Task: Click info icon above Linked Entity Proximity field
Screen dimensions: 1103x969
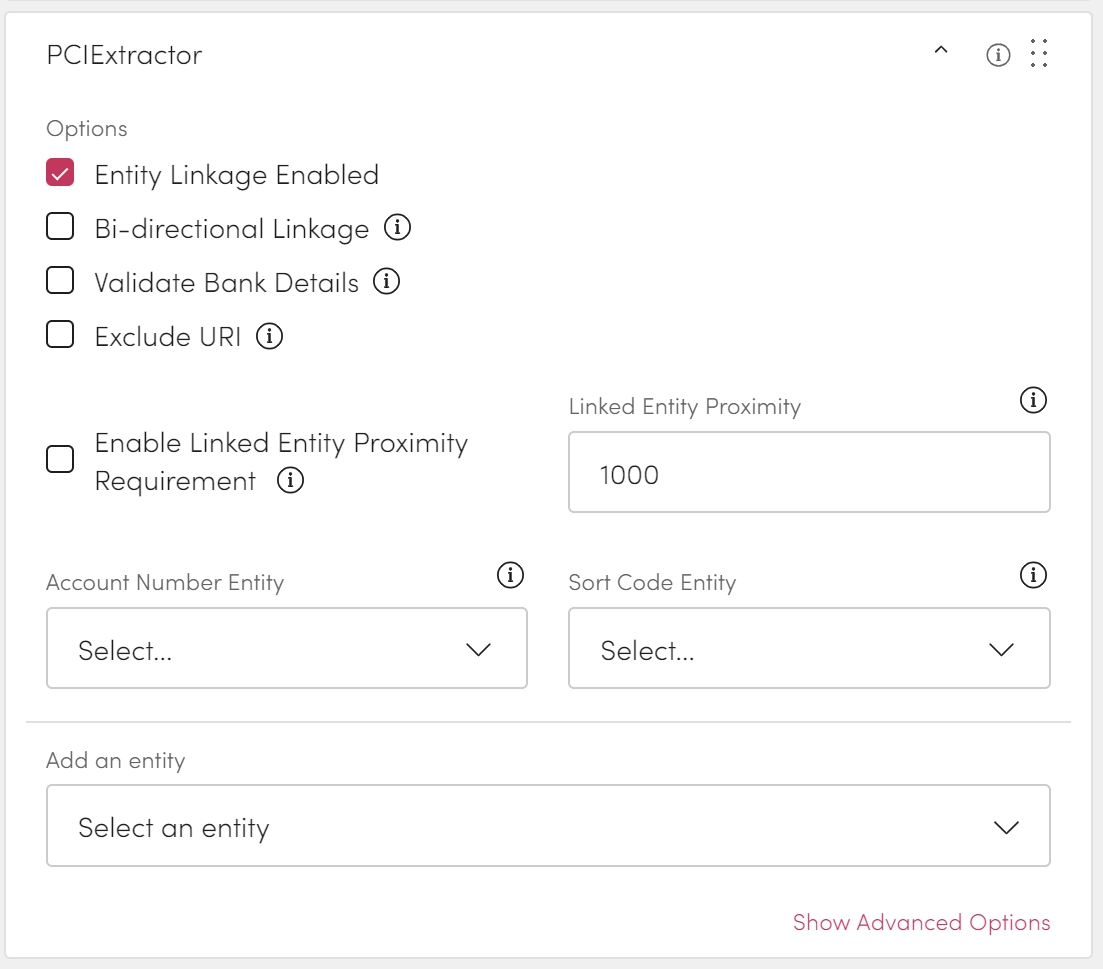Action: tap(1032, 401)
